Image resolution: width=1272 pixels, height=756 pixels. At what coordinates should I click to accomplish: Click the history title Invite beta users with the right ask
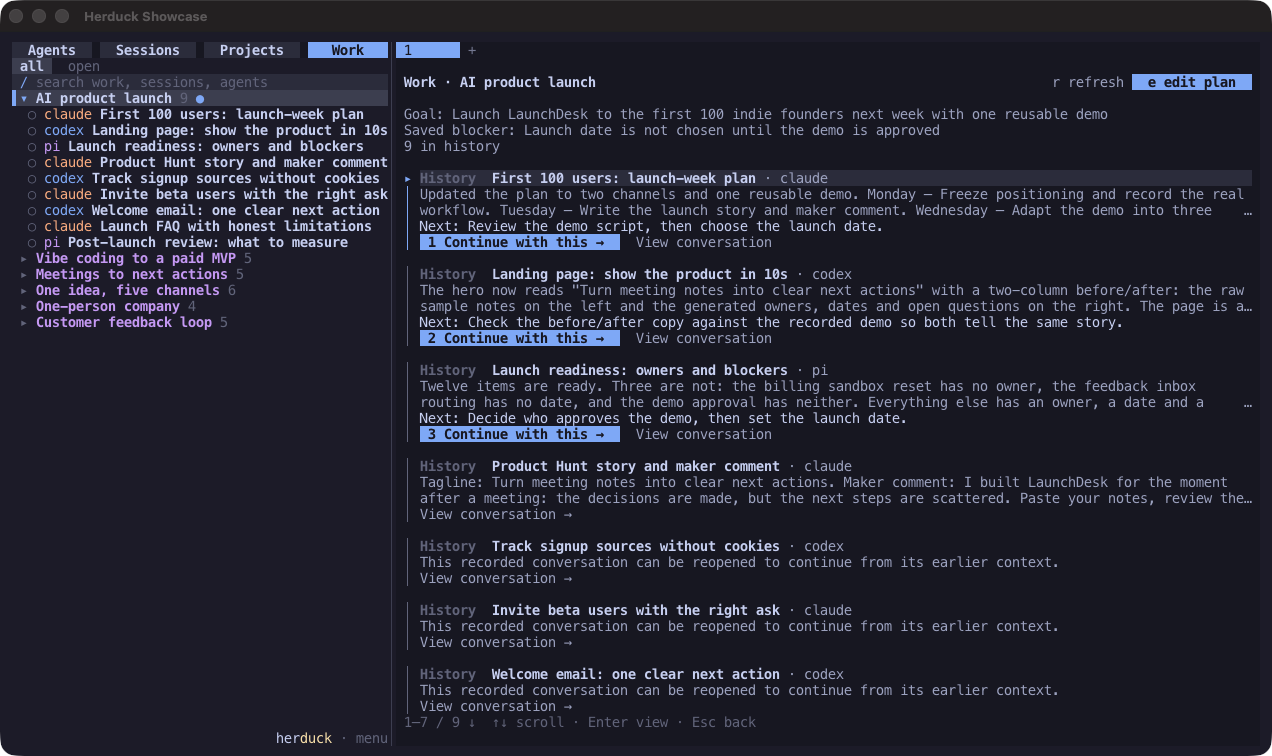[636, 610]
